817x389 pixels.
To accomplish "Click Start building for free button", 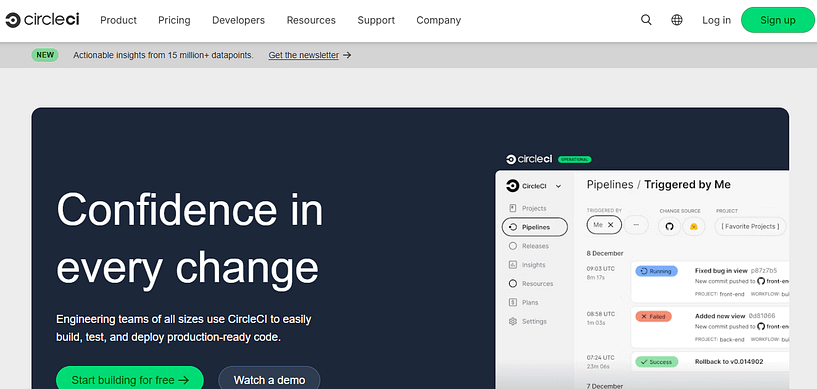I will pos(130,379).
